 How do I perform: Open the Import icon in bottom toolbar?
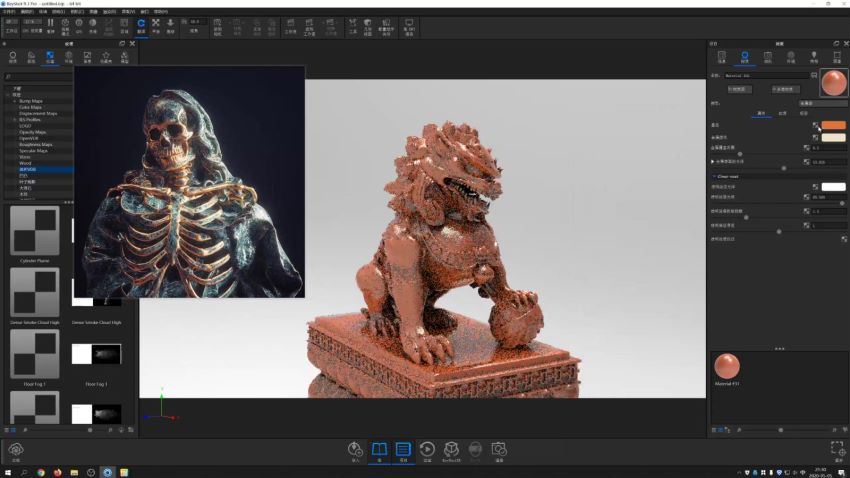[355, 451]
